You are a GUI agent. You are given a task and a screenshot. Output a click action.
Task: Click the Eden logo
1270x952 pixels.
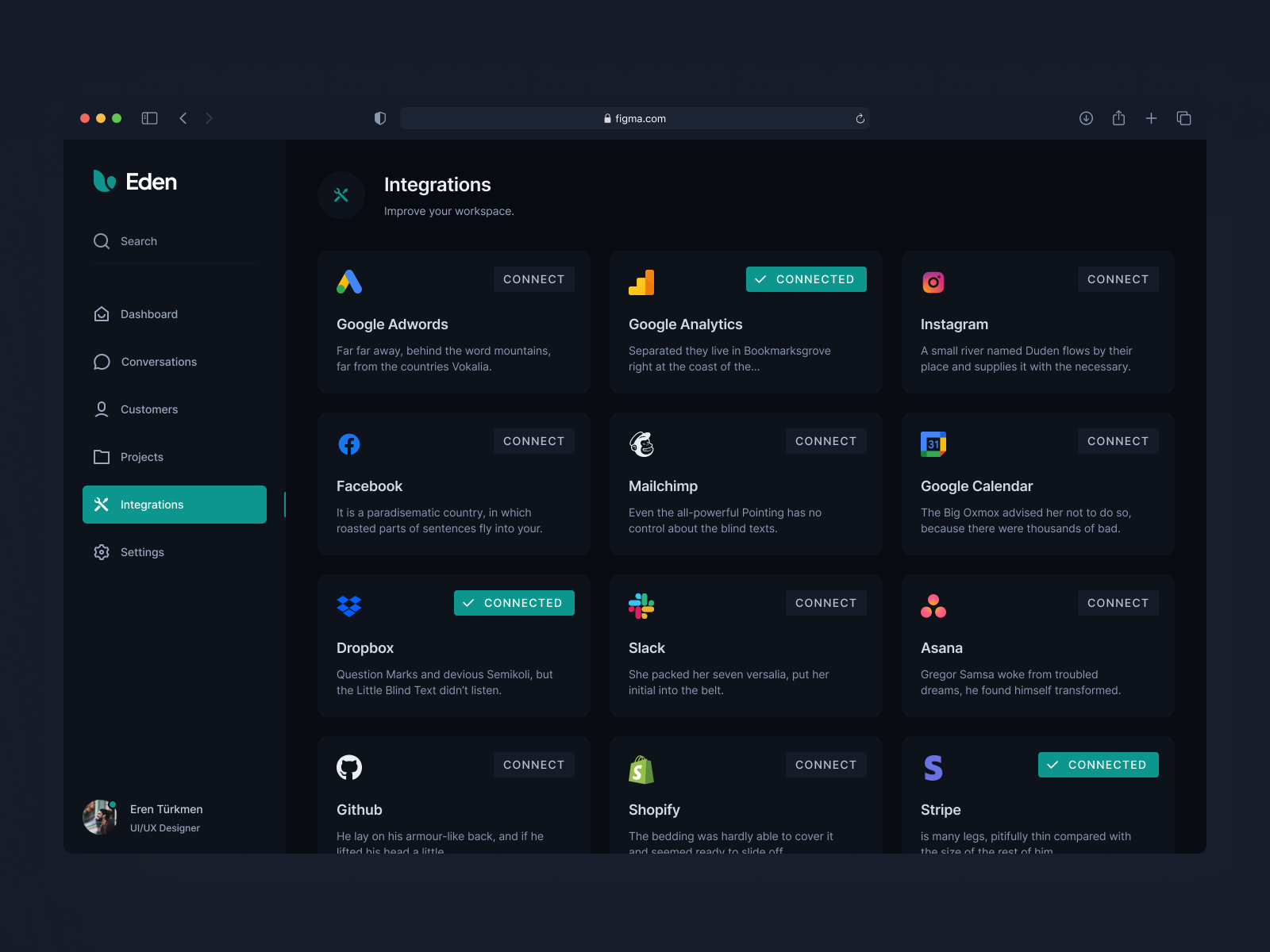(x=135, y=182)
